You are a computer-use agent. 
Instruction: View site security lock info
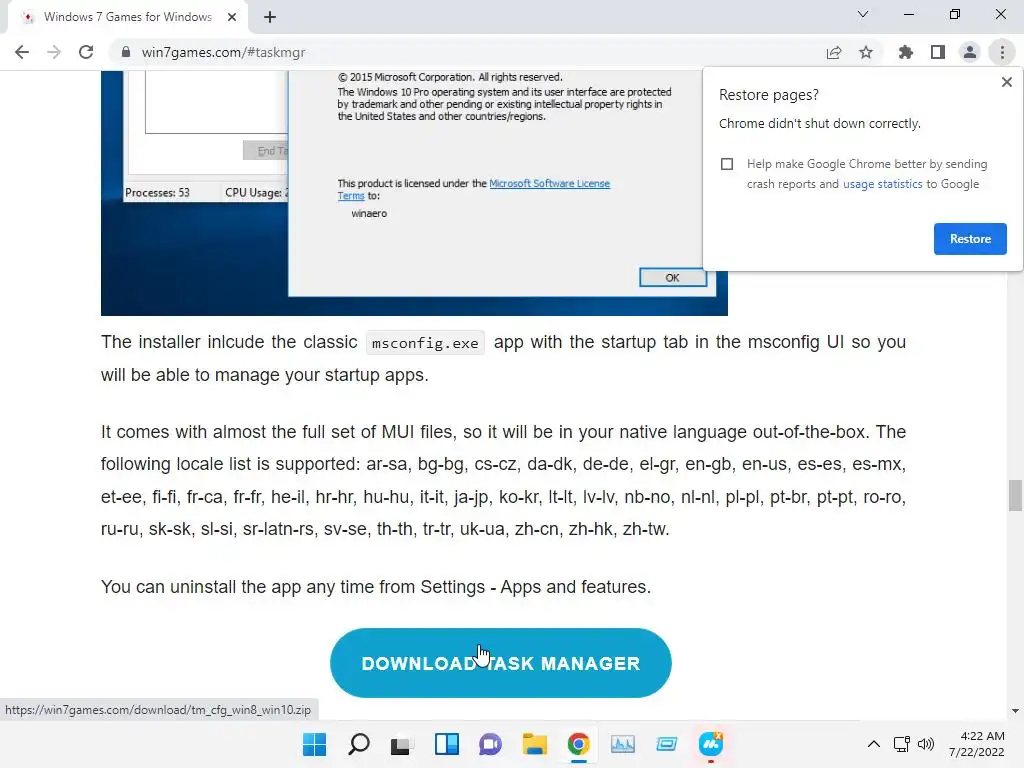[126, 52]
